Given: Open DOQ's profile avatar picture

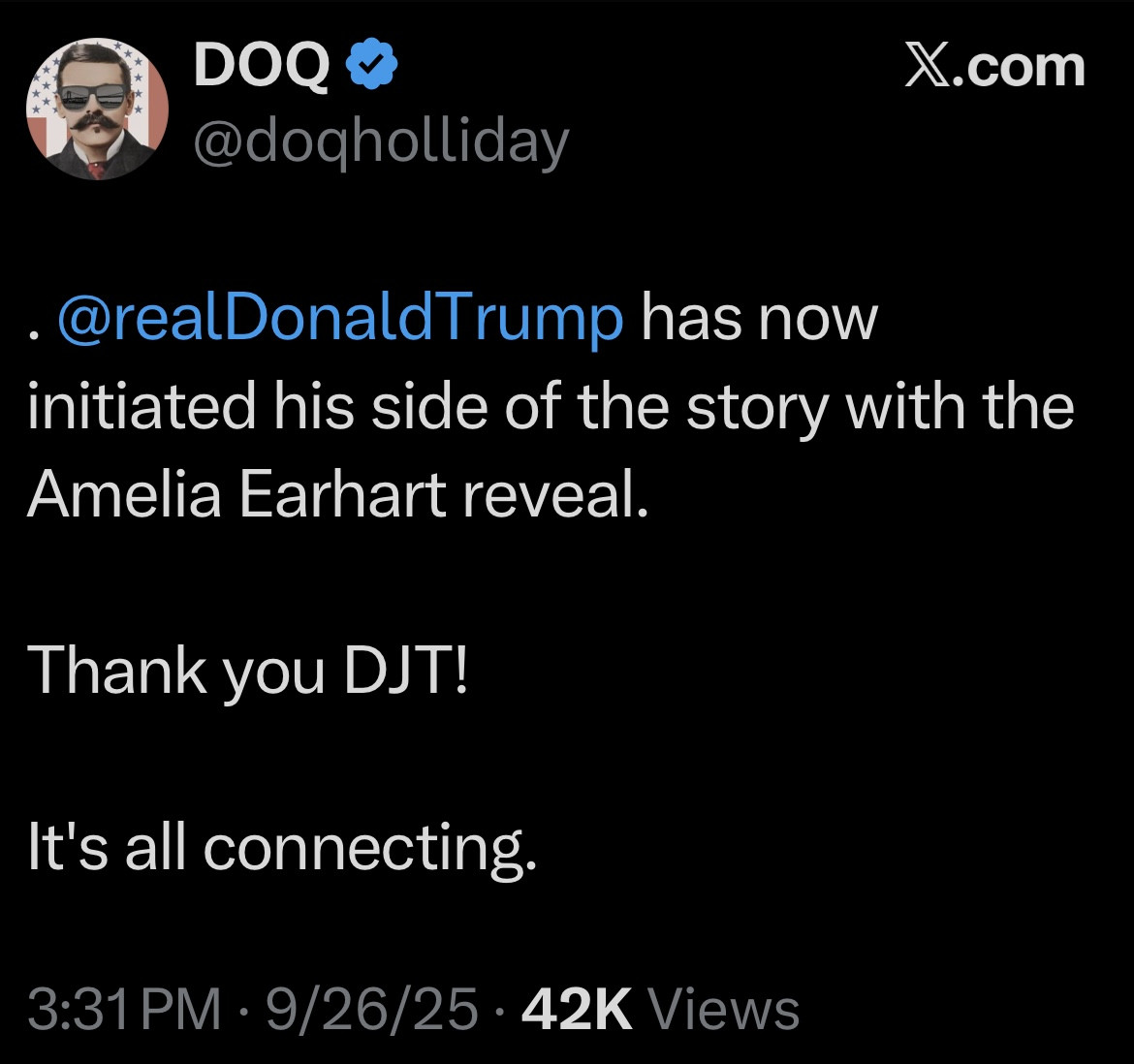Looking at the screenshot, I should [96, 110].
